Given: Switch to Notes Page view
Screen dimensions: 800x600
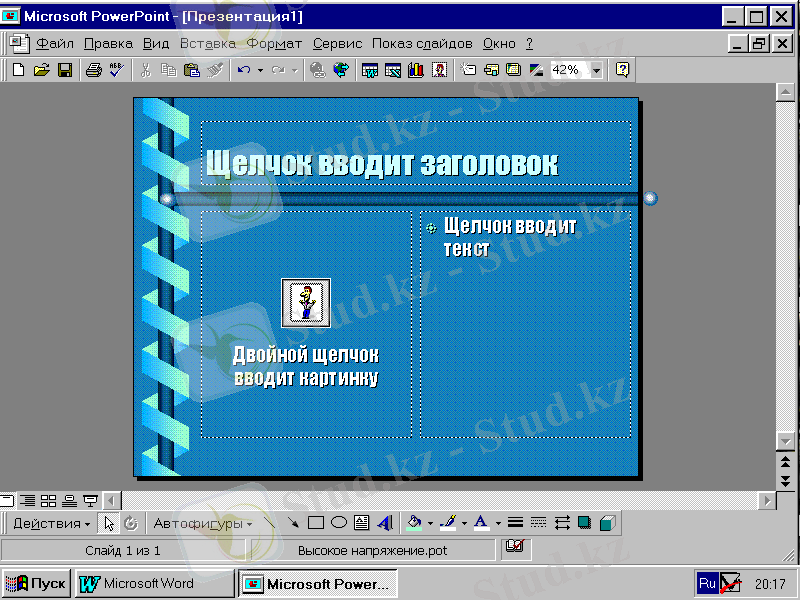Looking at the screenshot, I should click(x=69, y=501).
